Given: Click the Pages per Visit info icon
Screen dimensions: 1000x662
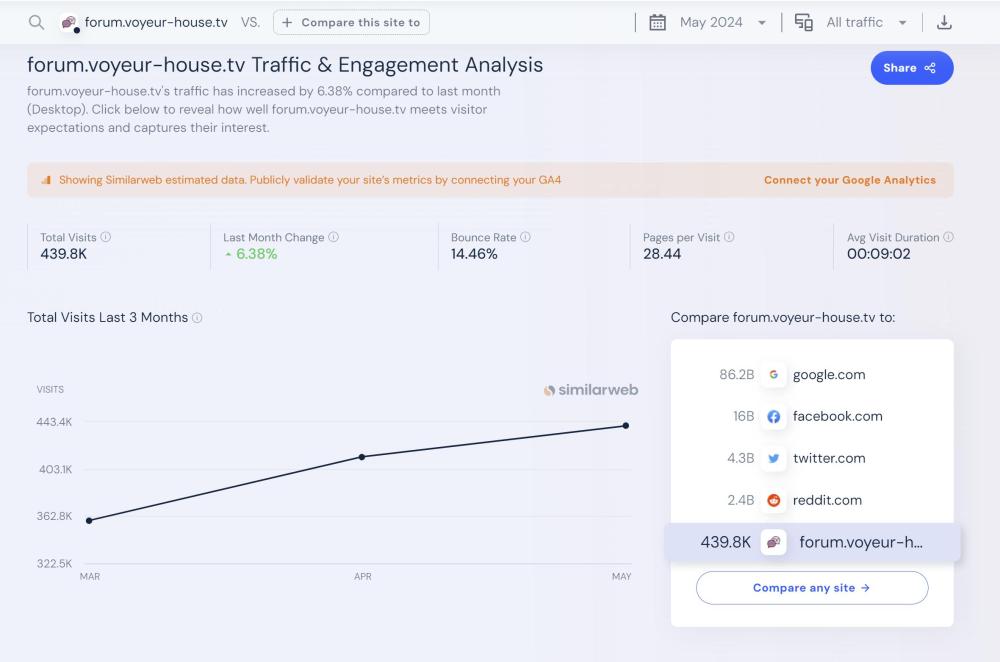Looking at the screenshot, I should pos(729,238).
